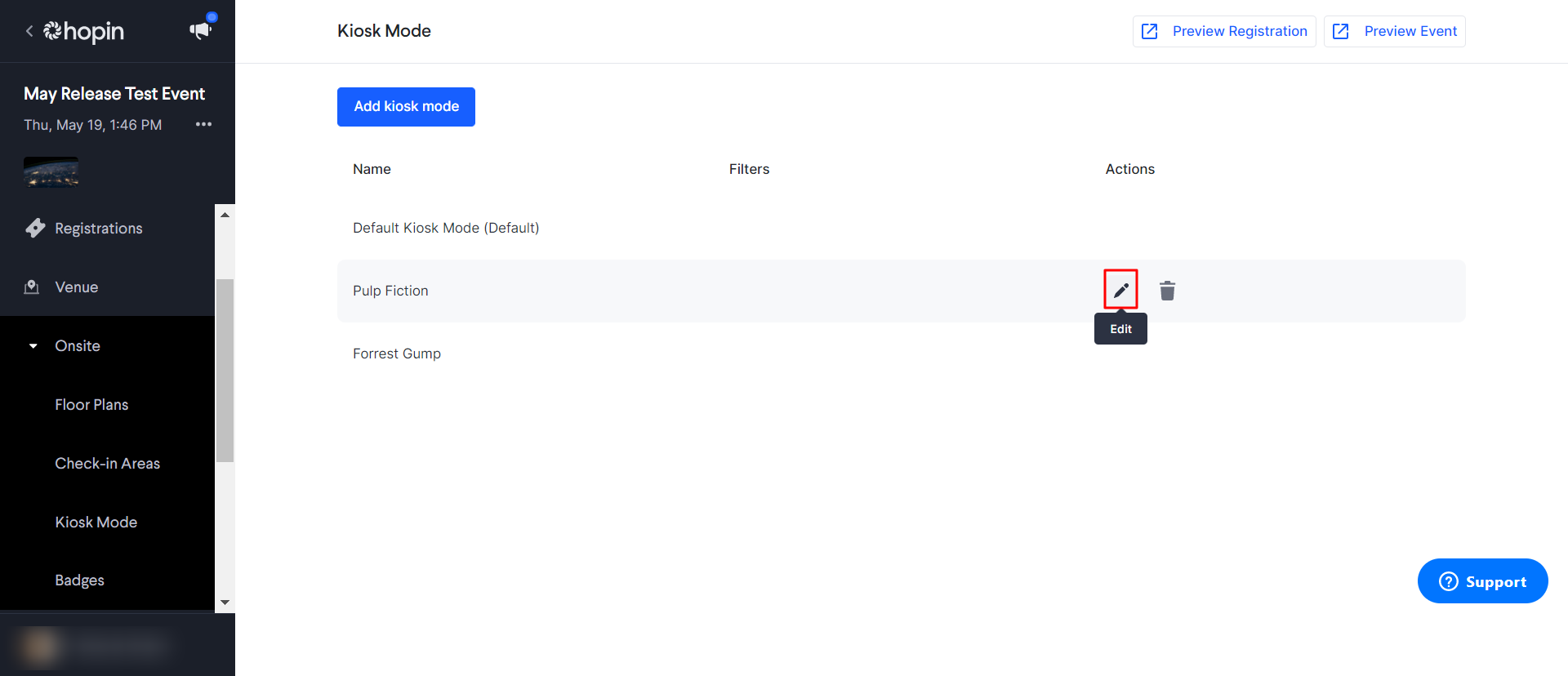Click sidebar scrollbar down arrow
Image resolution: width=1568 pixels, height=676 pixels.
[225, 603]
